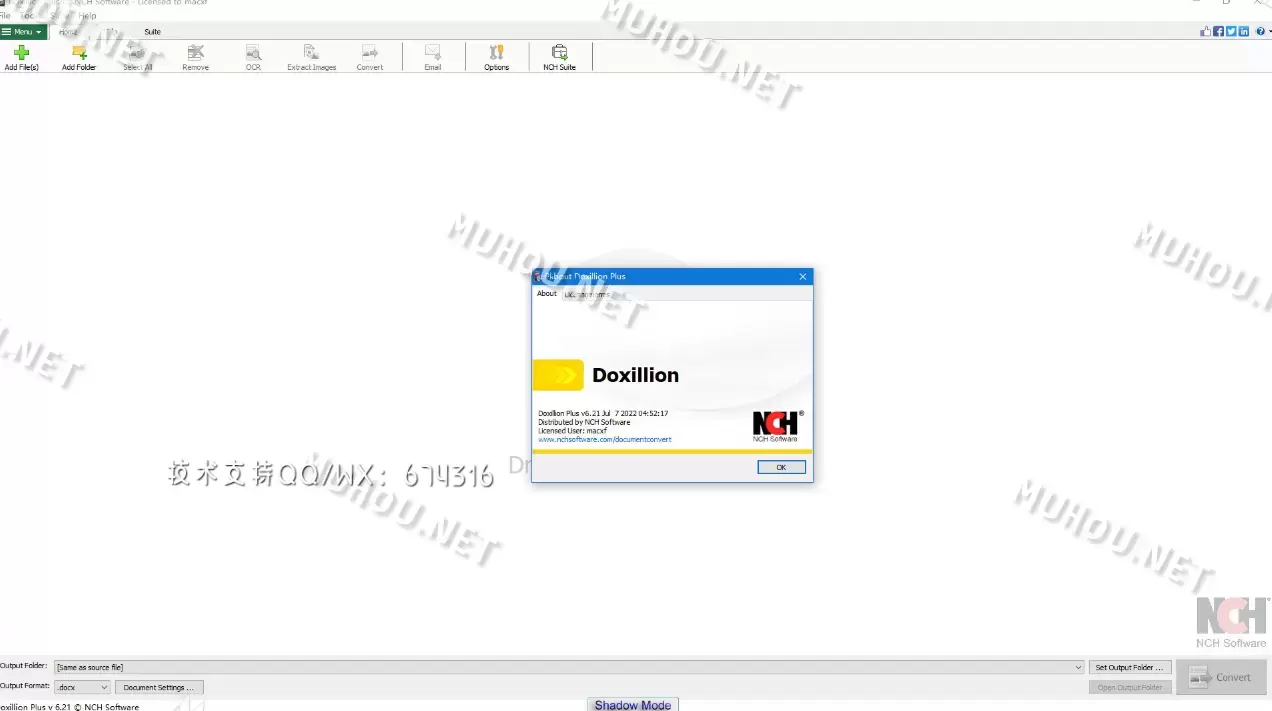
Task: Select All files using the toolbar icon
Action: pos(137,55)
